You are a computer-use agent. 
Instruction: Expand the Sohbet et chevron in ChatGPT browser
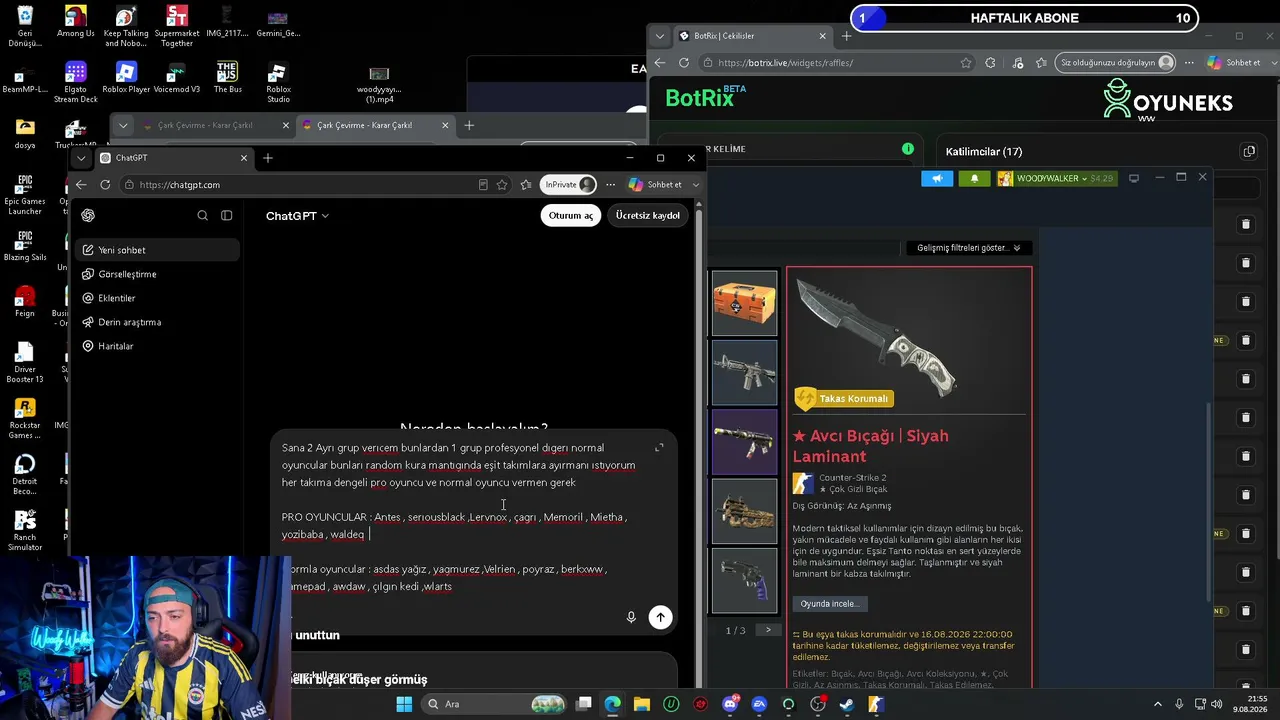696,185
